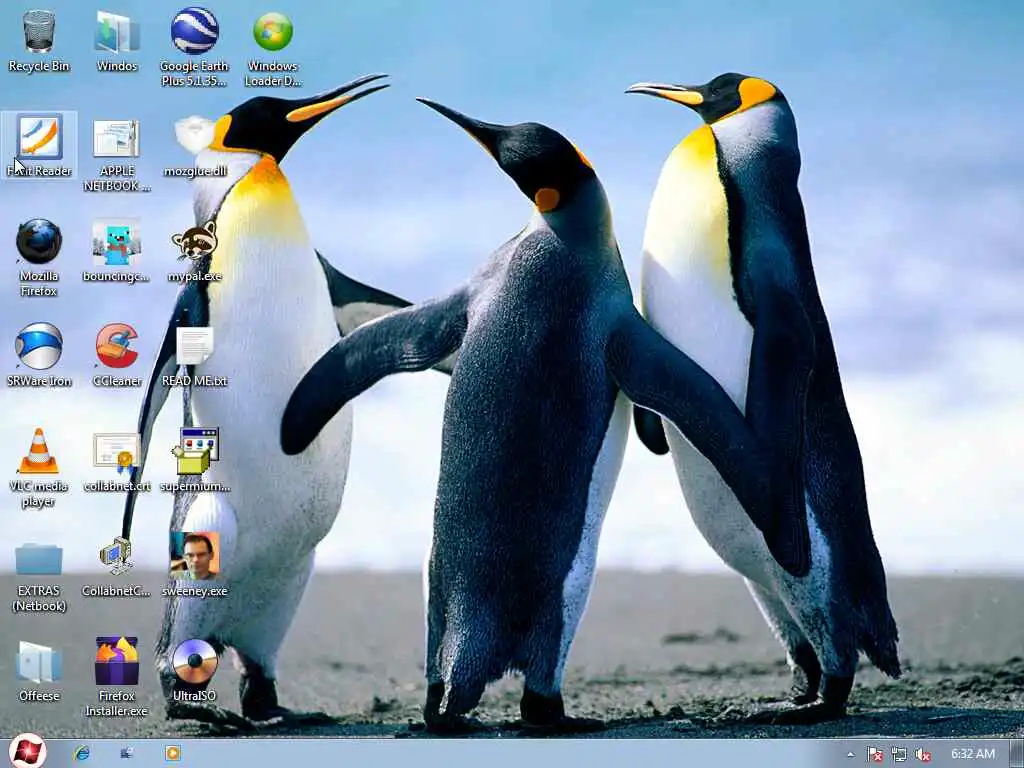The height and width of the screenshot is (768, 1024).
Task: Select the Windos folder icon
Action: coord(117,40)
